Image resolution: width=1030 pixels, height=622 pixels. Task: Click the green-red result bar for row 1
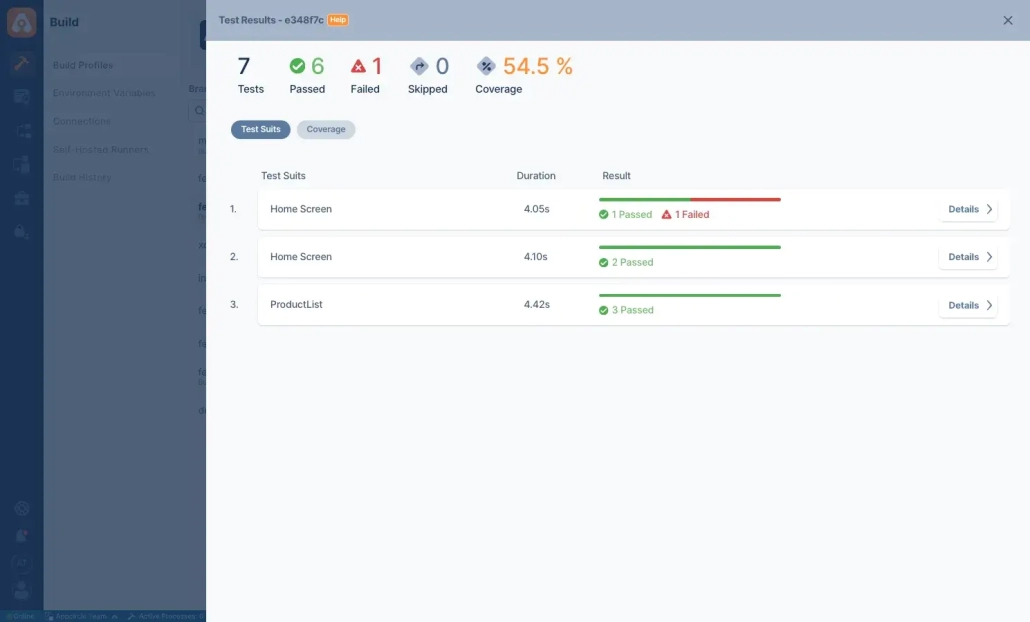(x=690, y=199)
